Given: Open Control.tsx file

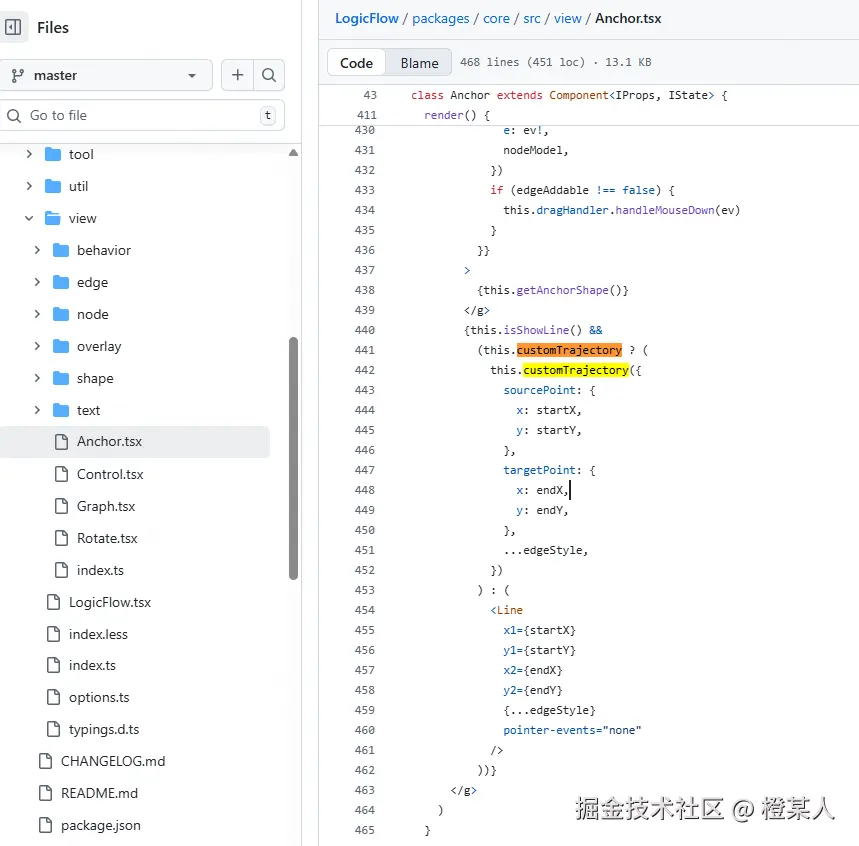Looking at the screenshot, I should 110,475.
